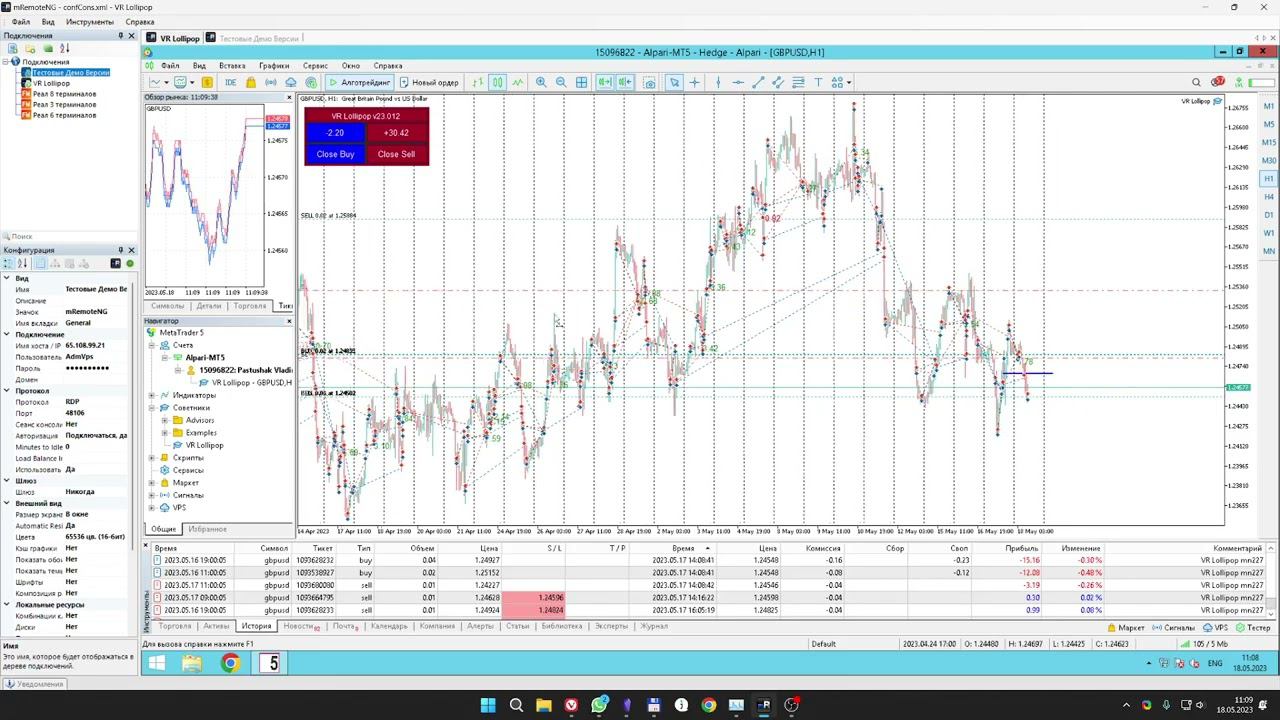Switch chart timeframe to D1
1280x720 pixels.
click(1269, 215)
